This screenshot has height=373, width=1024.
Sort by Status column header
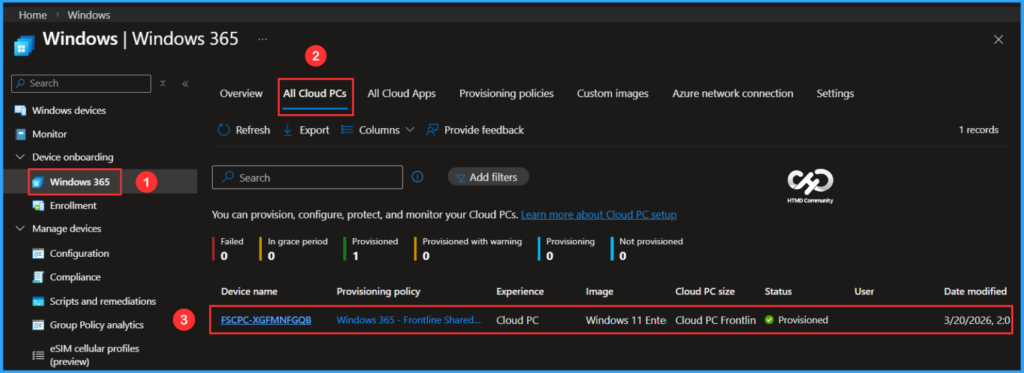778,291
